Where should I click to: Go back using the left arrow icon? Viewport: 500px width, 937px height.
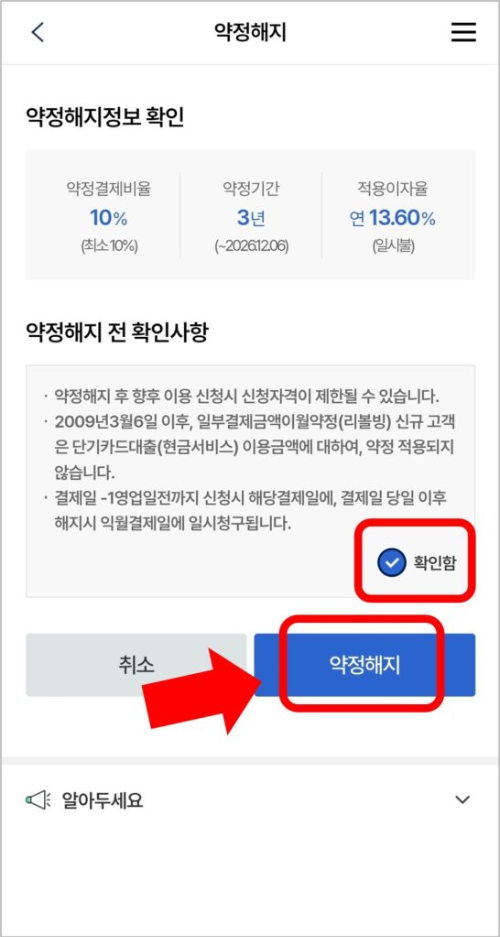coord(38,32)
